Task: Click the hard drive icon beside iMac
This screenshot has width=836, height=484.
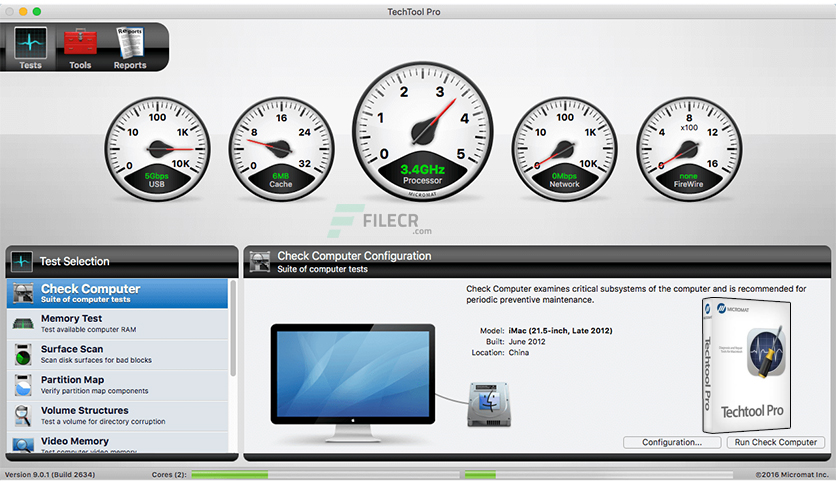Action: tap(489, 405)
